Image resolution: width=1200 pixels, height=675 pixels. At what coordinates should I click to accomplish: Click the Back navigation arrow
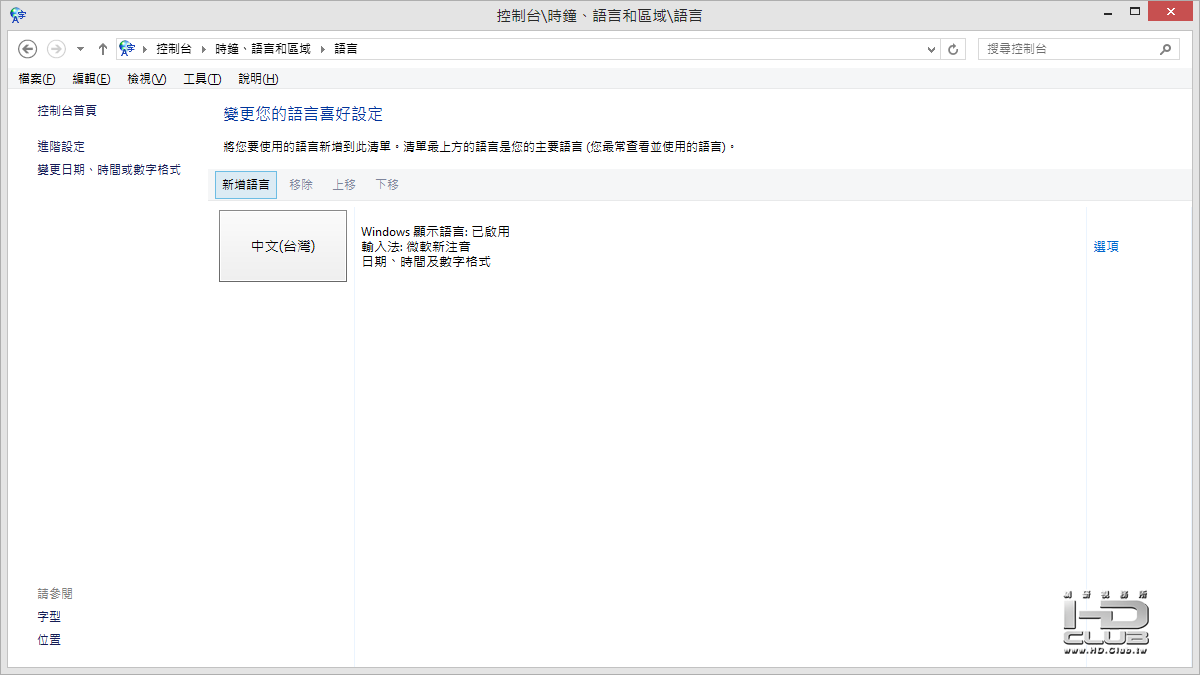pyautogui.click(x=28, y=48)
